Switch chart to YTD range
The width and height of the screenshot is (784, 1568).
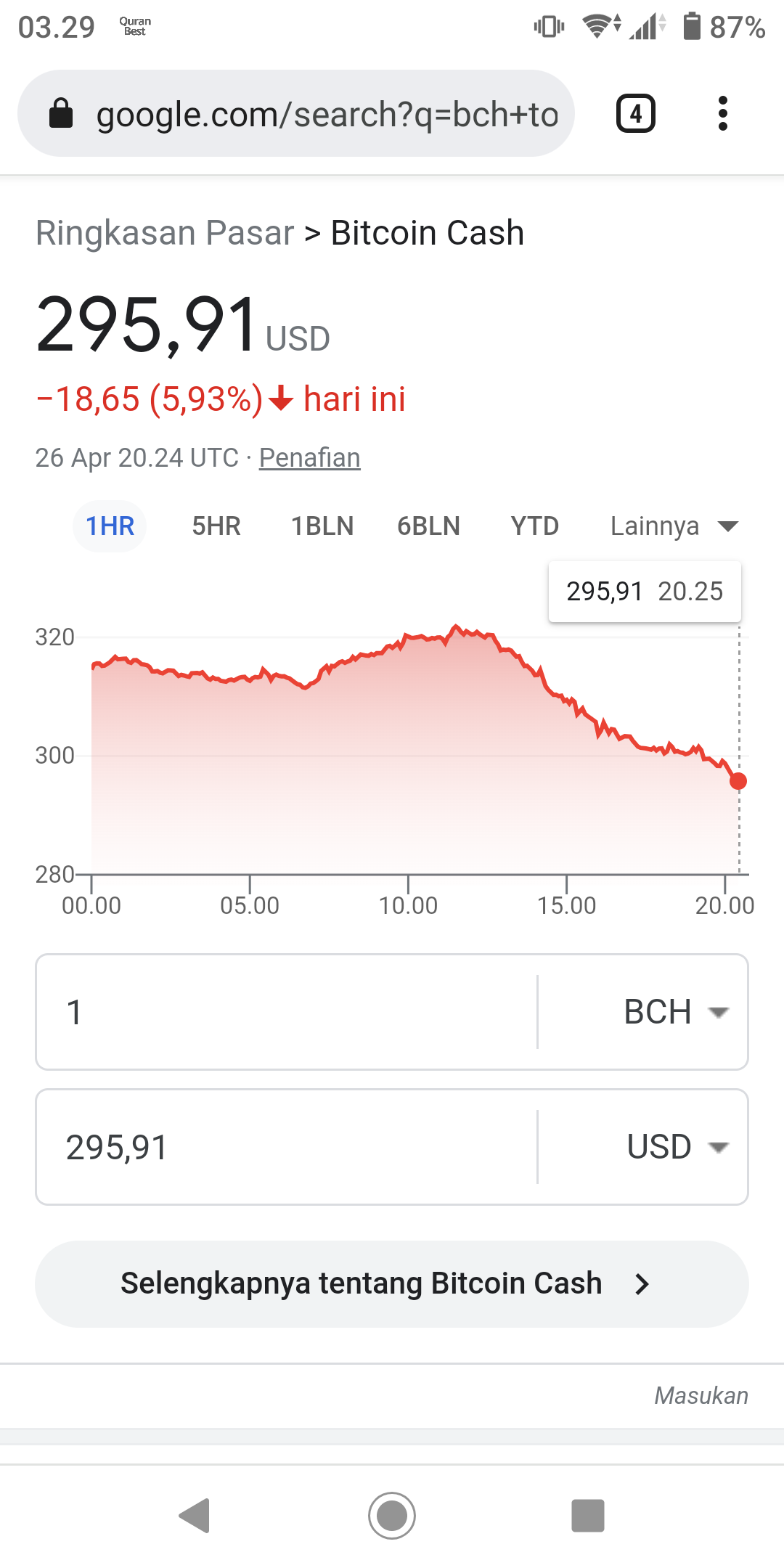[x=535, y=526]
